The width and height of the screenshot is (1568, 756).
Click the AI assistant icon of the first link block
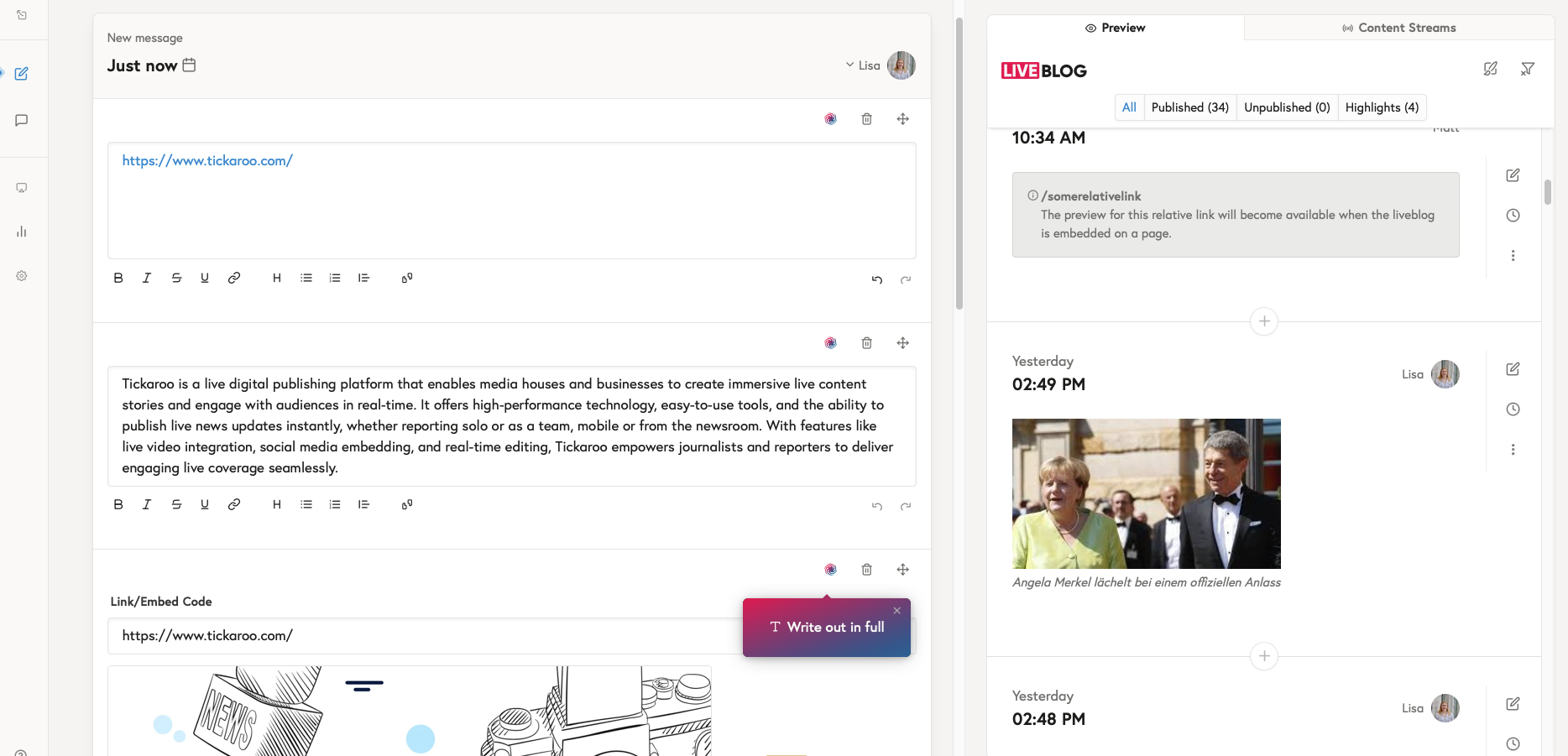pos(830,119)
